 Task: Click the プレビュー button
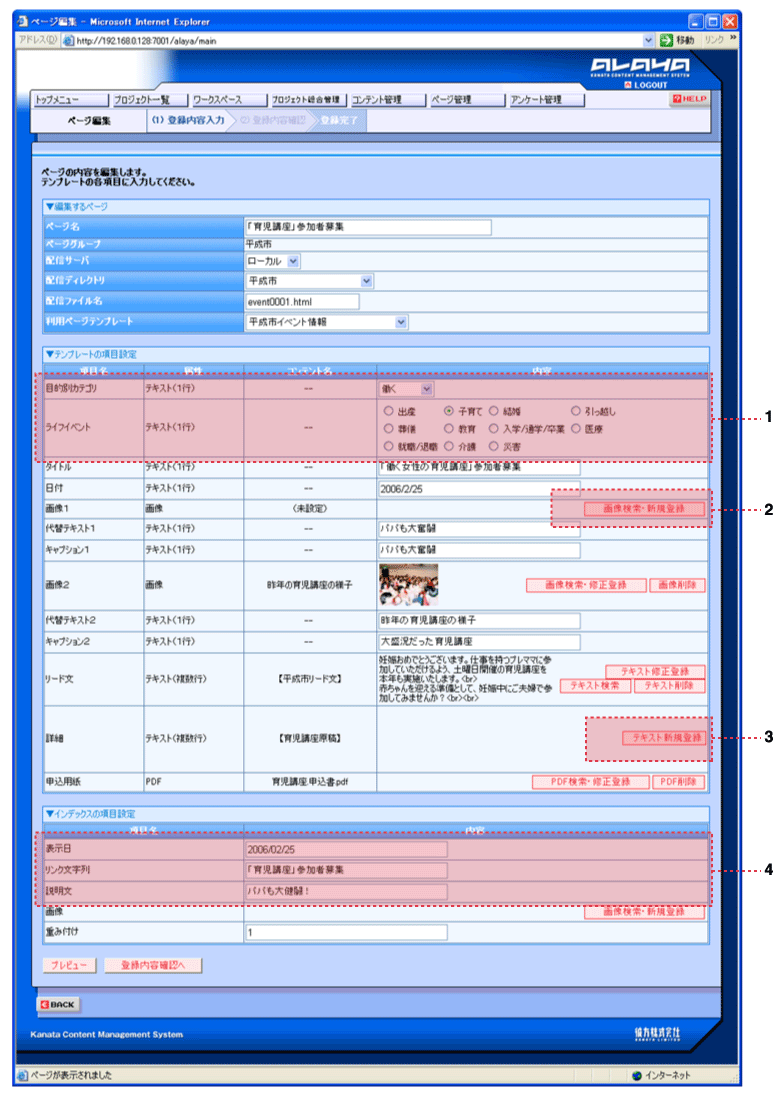click(x=69, y=965)
